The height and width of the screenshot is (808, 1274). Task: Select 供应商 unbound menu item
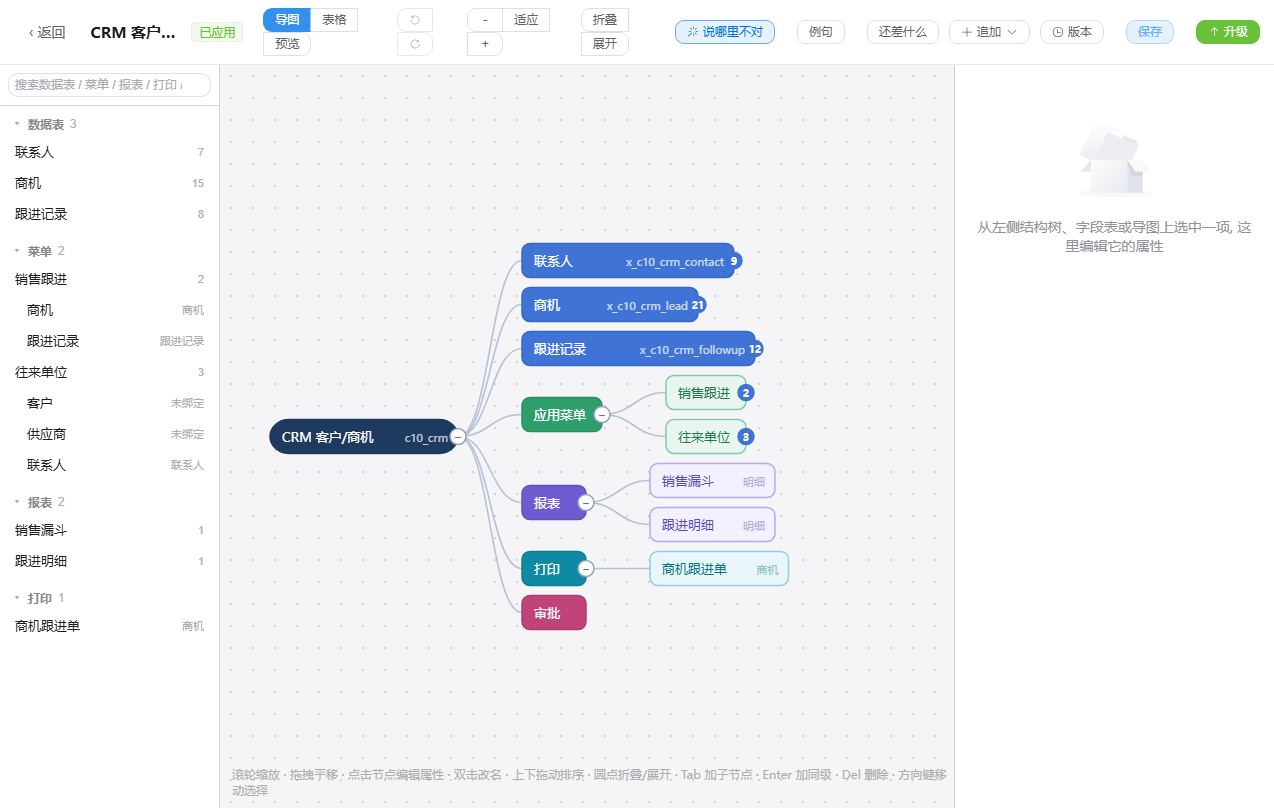(109, 434)
